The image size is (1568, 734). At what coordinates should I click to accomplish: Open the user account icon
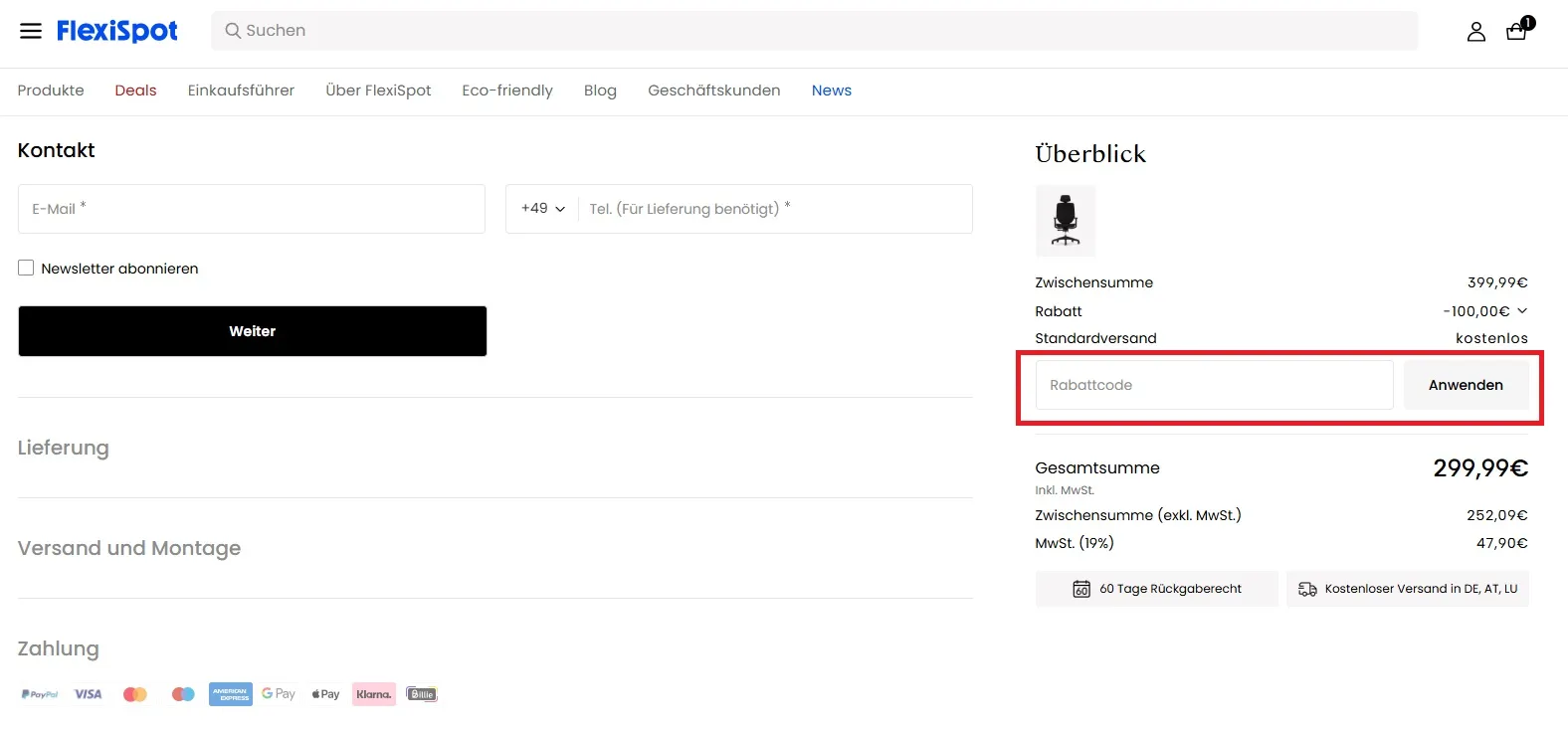click(1476, 32)
